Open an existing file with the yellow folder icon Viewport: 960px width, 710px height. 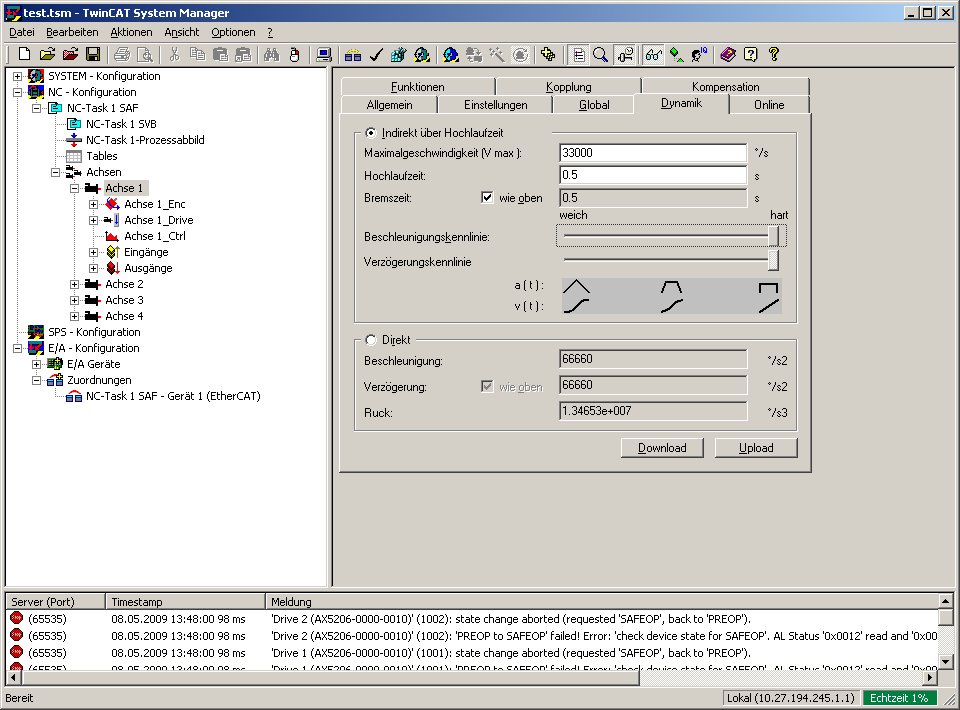tap(47, 54)
